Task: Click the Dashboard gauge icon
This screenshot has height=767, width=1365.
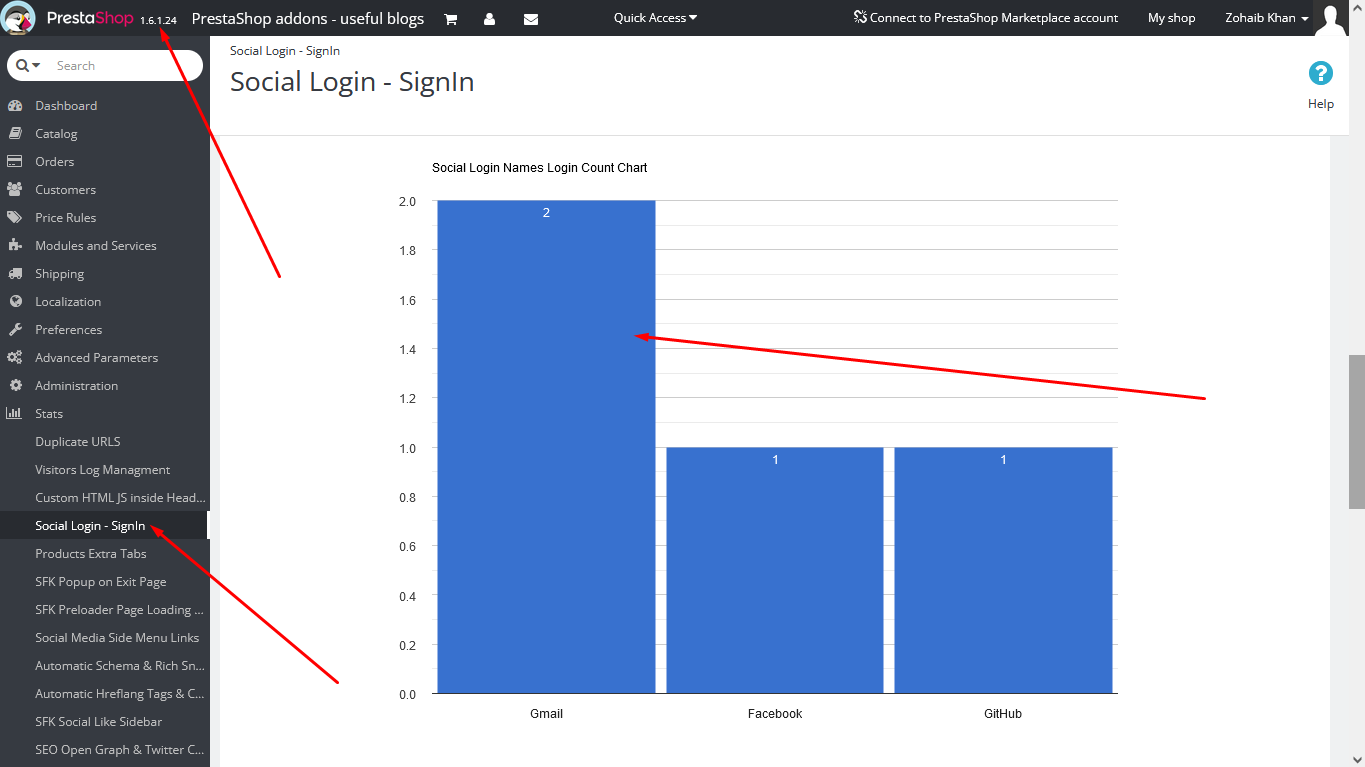Action: (x=15, y=106)
